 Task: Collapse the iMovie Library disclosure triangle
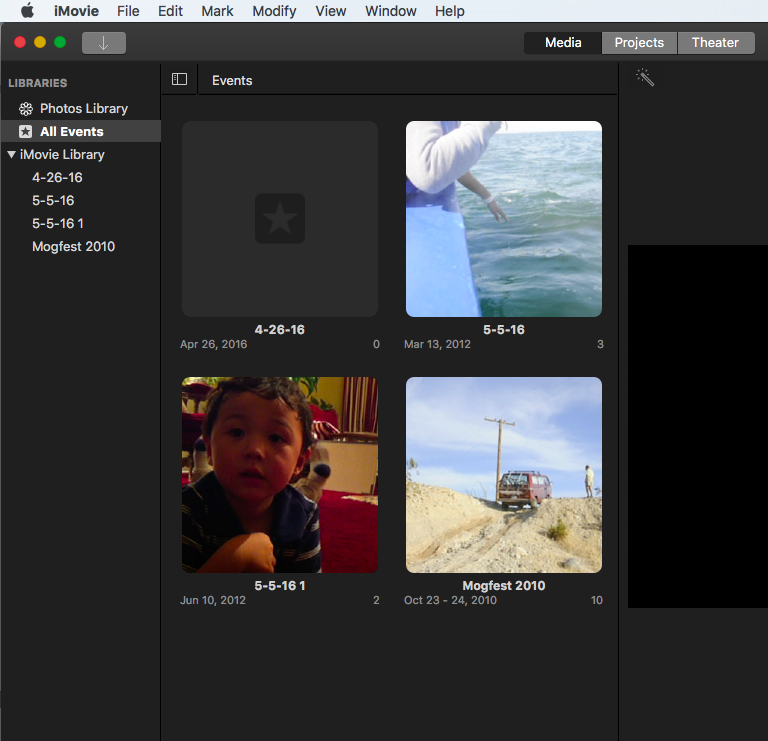coord(12,154)
